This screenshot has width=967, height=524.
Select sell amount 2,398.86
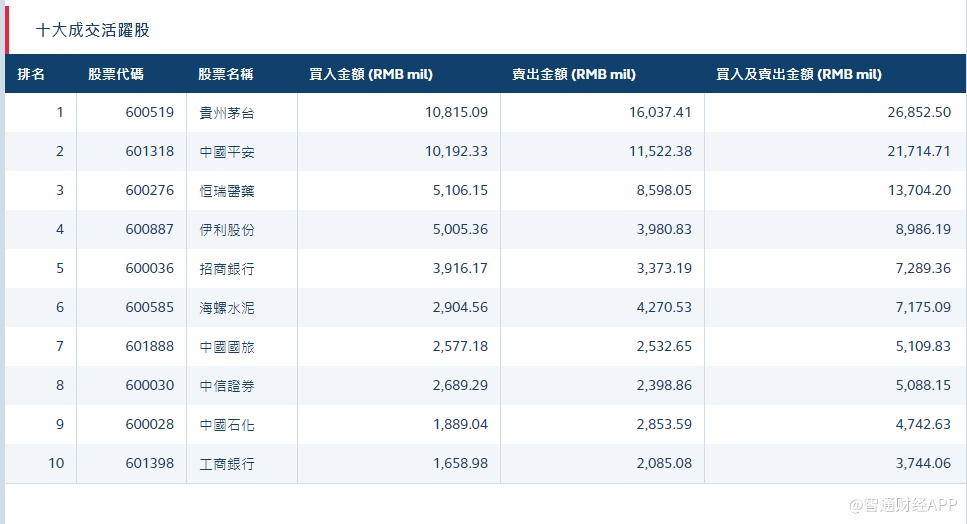(x=664, y=385)
